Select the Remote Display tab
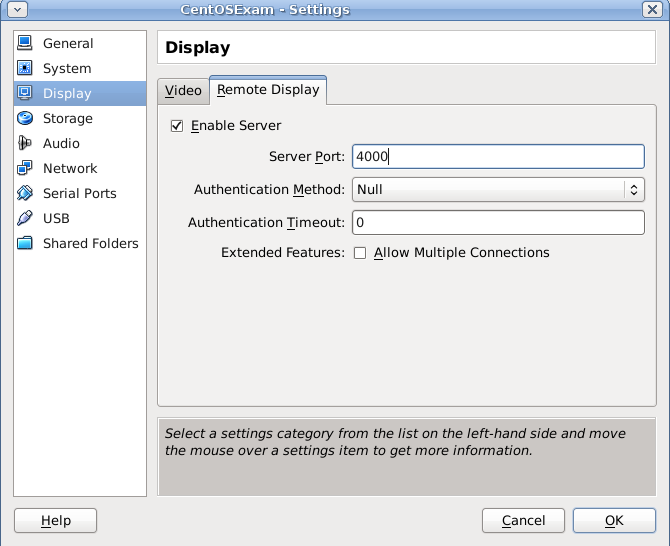 [x=268, y=90]
